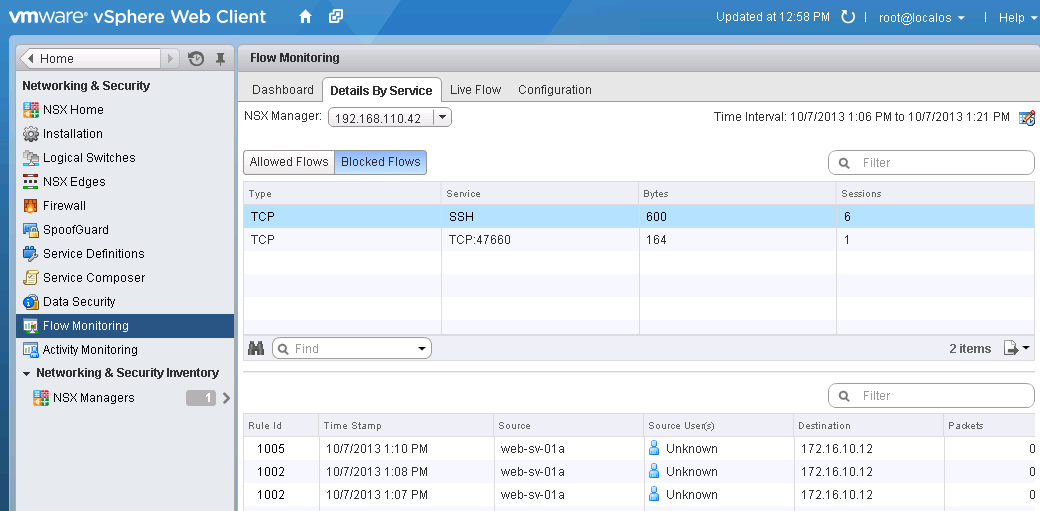
Task: Click the binoculars find icon
Action: tap(256, 348)
